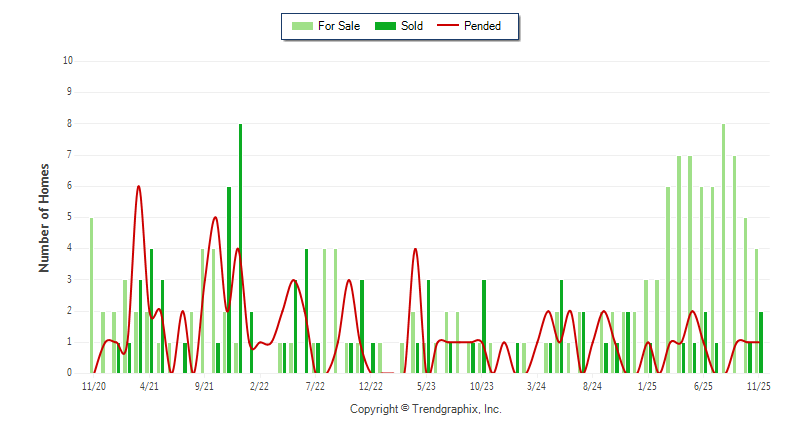Click the Pended line peak above 5/23

point(415,249)
